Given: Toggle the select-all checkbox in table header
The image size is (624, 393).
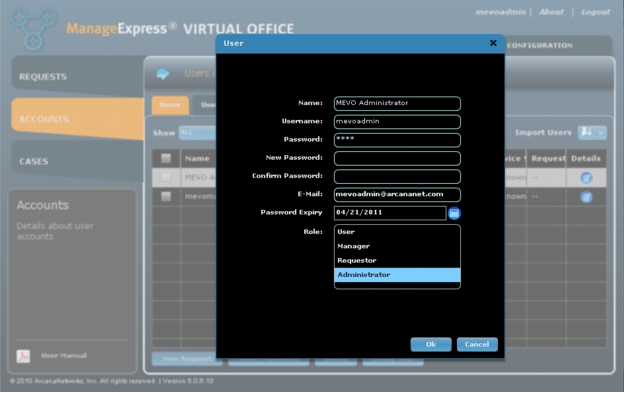Looking at the screenshot, I should coord(166,158).
